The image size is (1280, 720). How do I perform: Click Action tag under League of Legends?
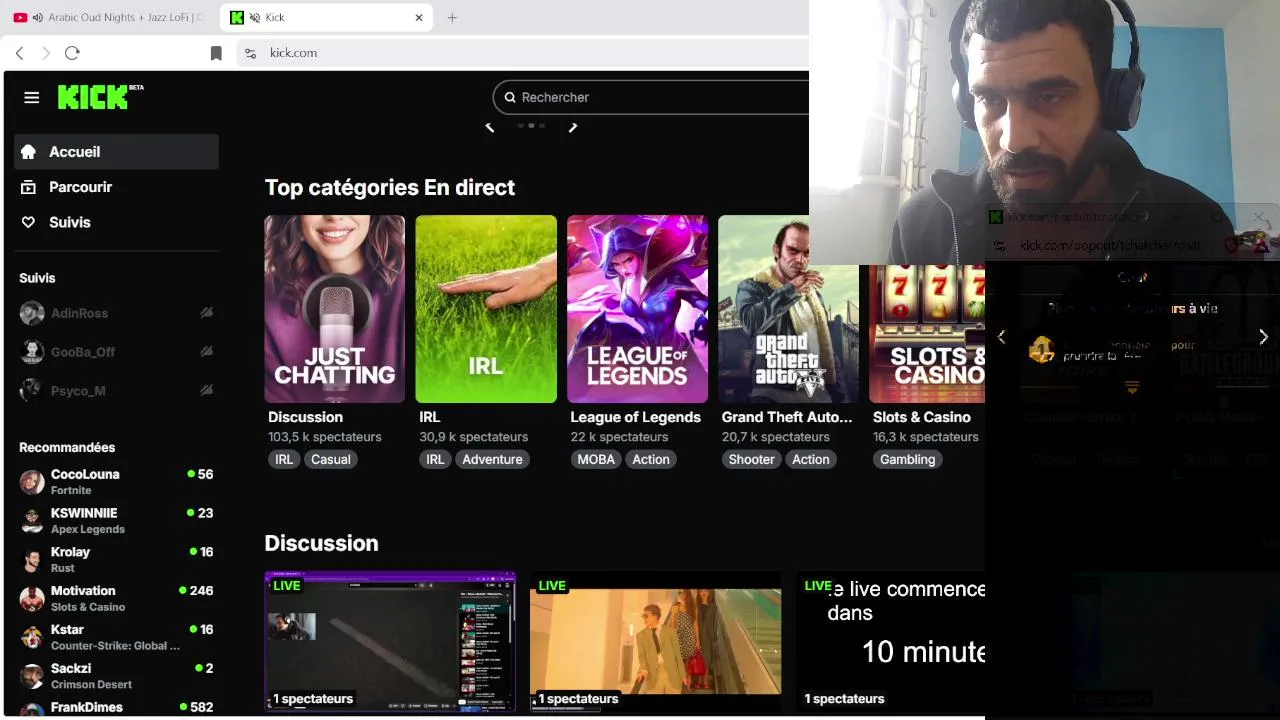tap(651, 459)
